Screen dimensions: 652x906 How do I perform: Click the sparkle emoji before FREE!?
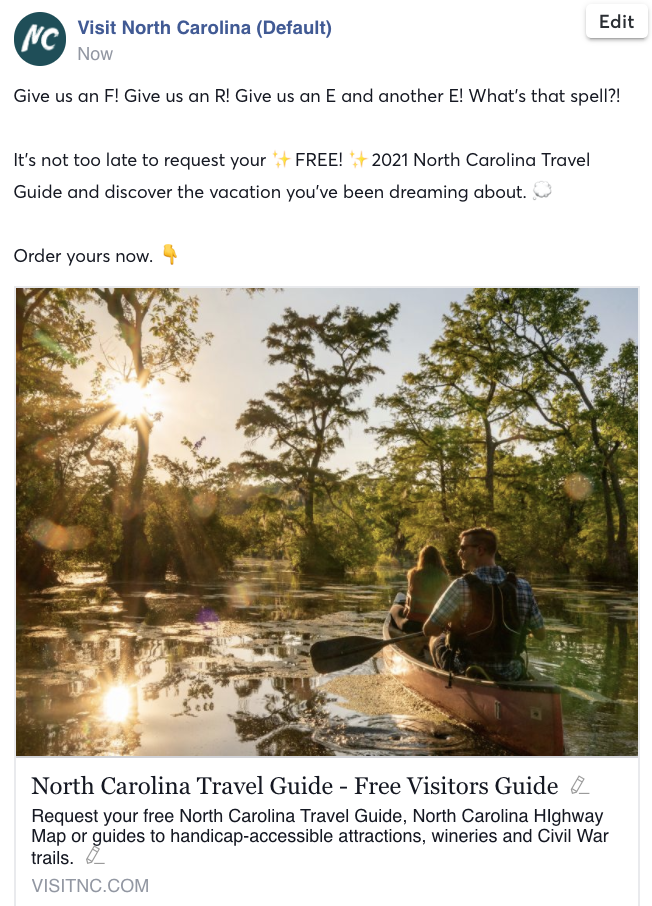click(x=282, y=160)
